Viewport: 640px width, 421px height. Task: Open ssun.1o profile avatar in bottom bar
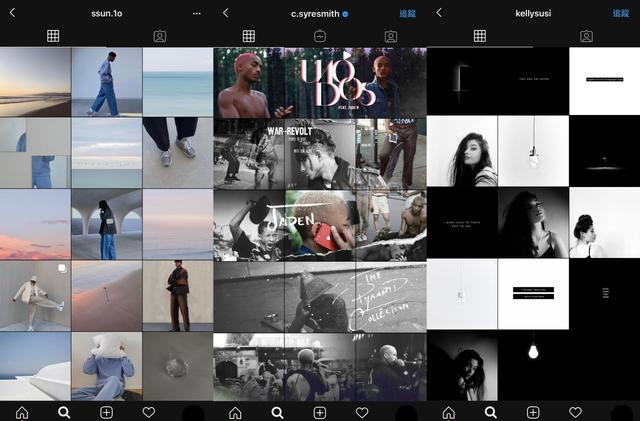193,413
